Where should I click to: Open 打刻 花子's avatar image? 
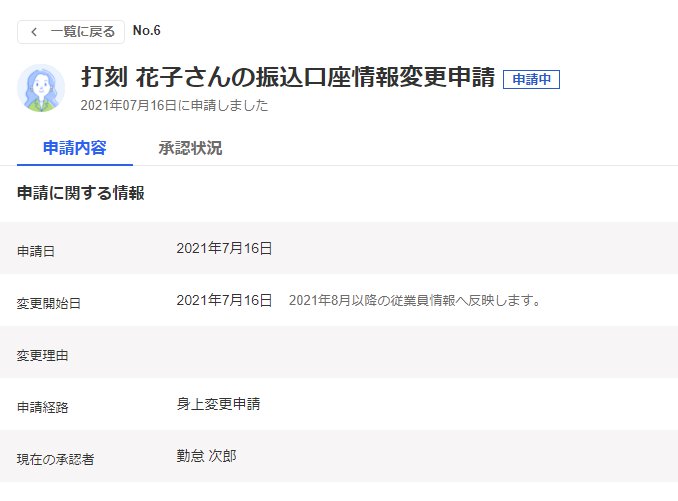41,88
